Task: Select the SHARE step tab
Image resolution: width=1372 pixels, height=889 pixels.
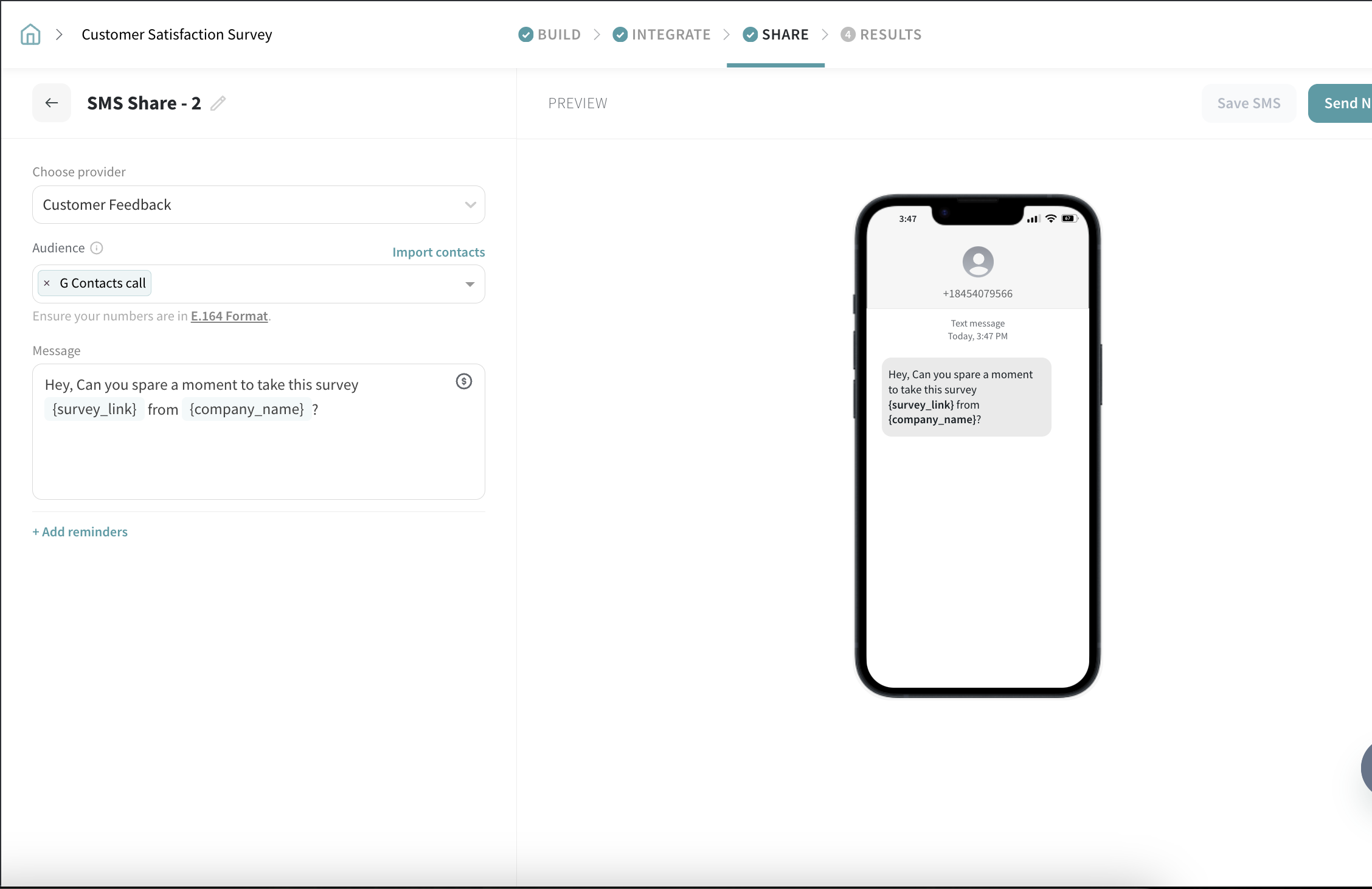Action: pyautogui.click(x=776, y=35)
